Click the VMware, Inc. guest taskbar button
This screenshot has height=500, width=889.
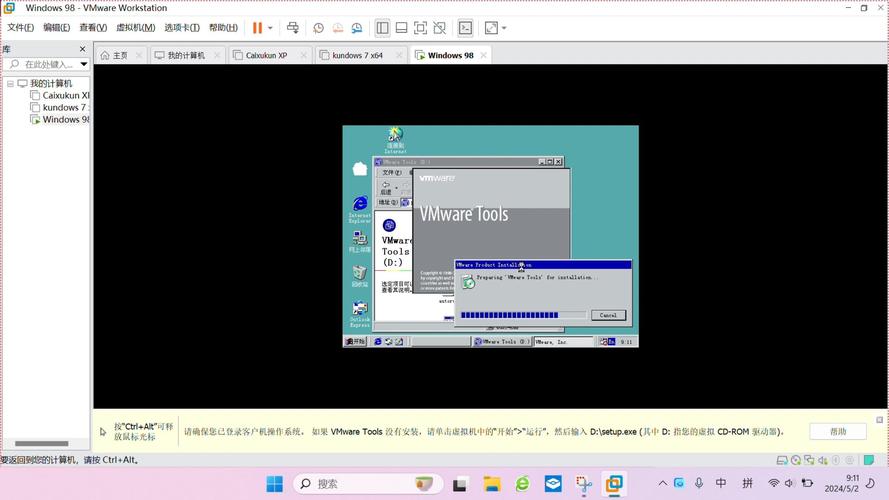coord(562,341)
